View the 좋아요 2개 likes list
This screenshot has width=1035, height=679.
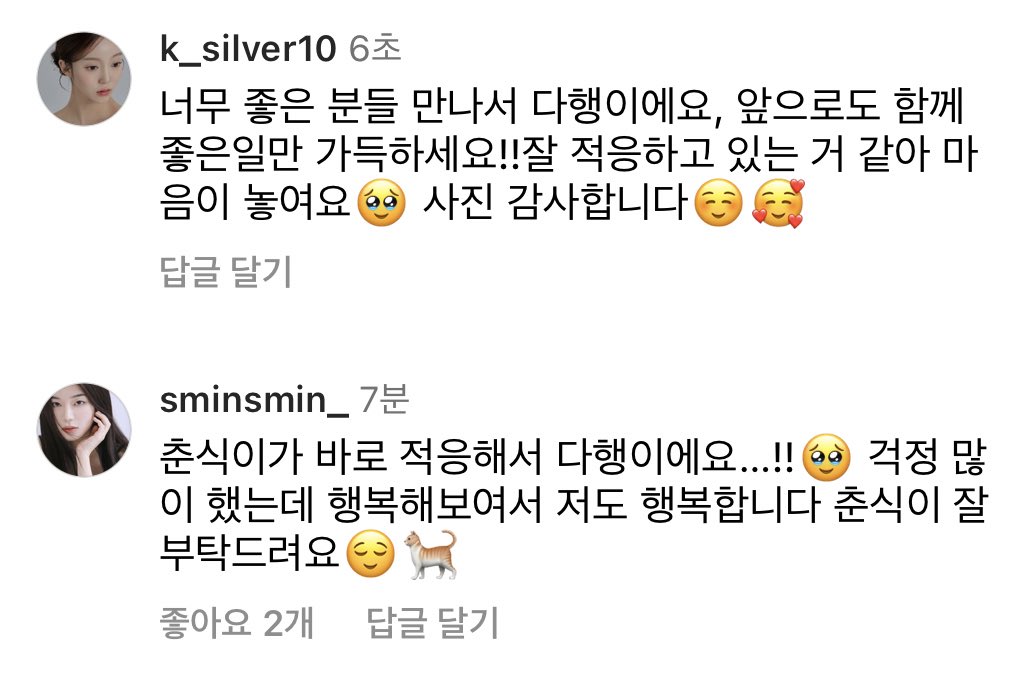pos(237,622)
